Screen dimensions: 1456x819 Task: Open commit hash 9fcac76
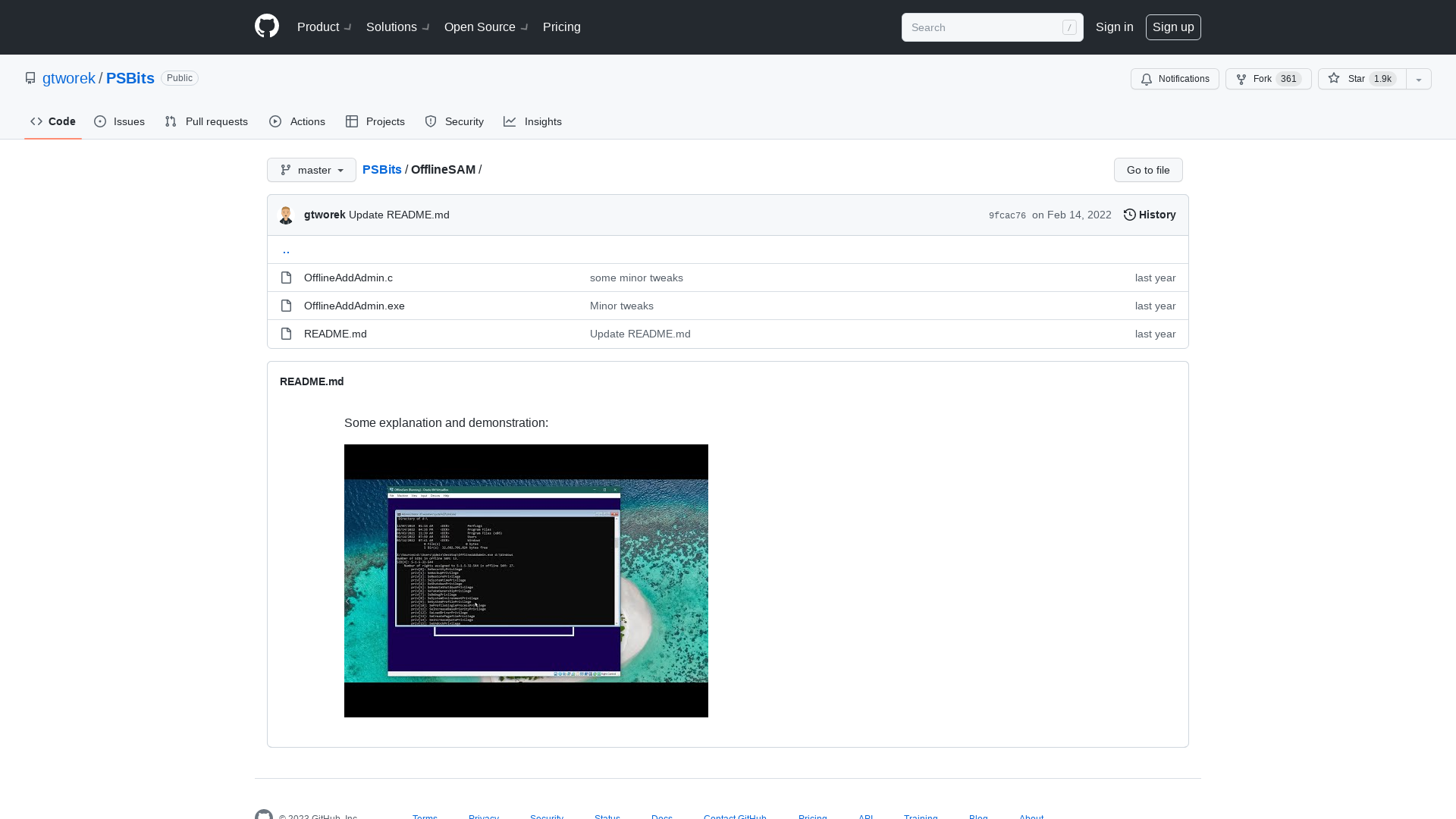tap(1007, 215)
